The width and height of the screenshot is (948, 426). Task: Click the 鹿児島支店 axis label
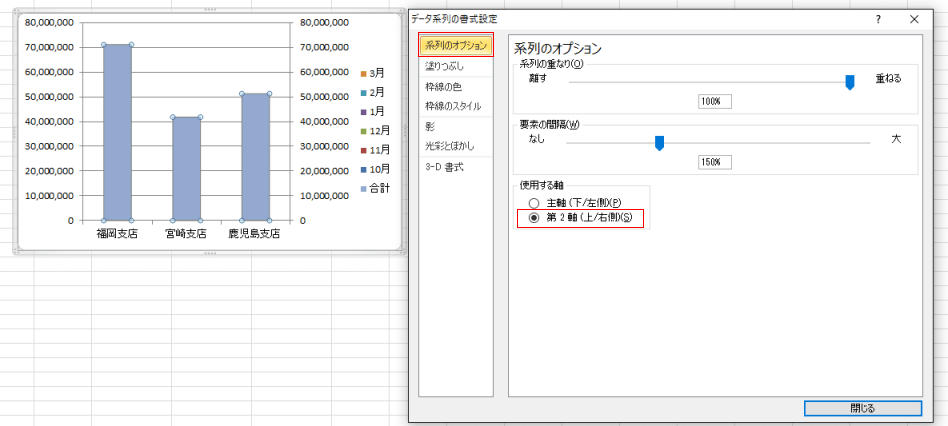click(x=255, y=234)
